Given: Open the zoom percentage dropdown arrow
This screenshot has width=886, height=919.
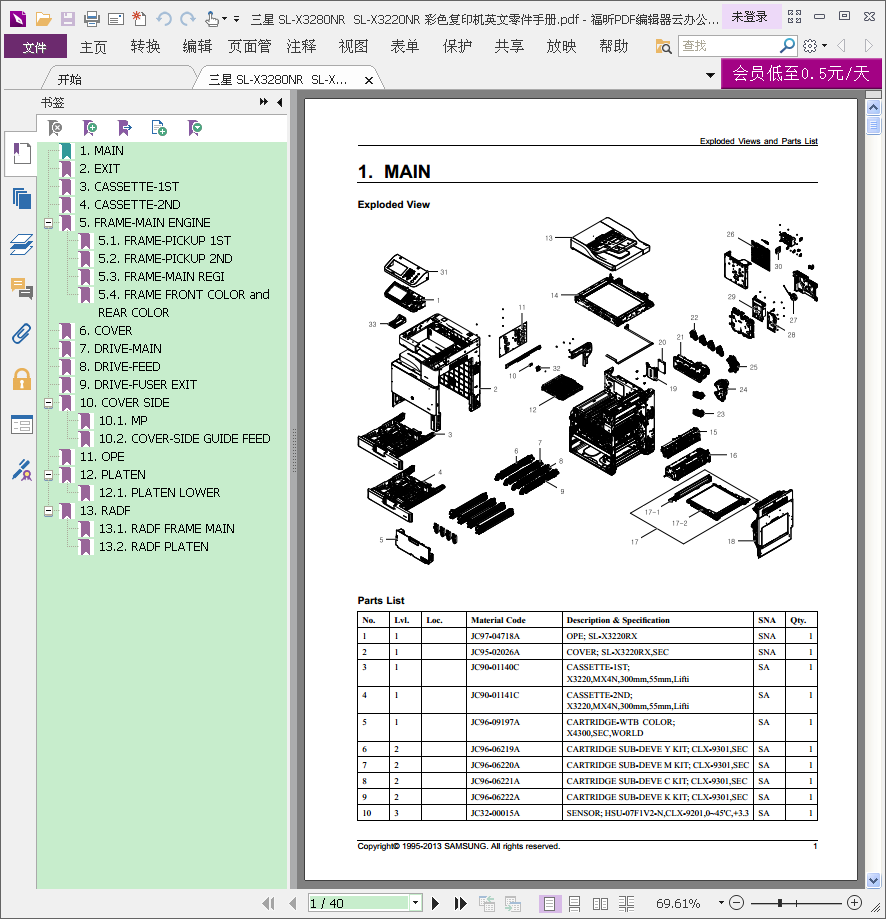Looking at the screenshot, I should click(721, 903).
